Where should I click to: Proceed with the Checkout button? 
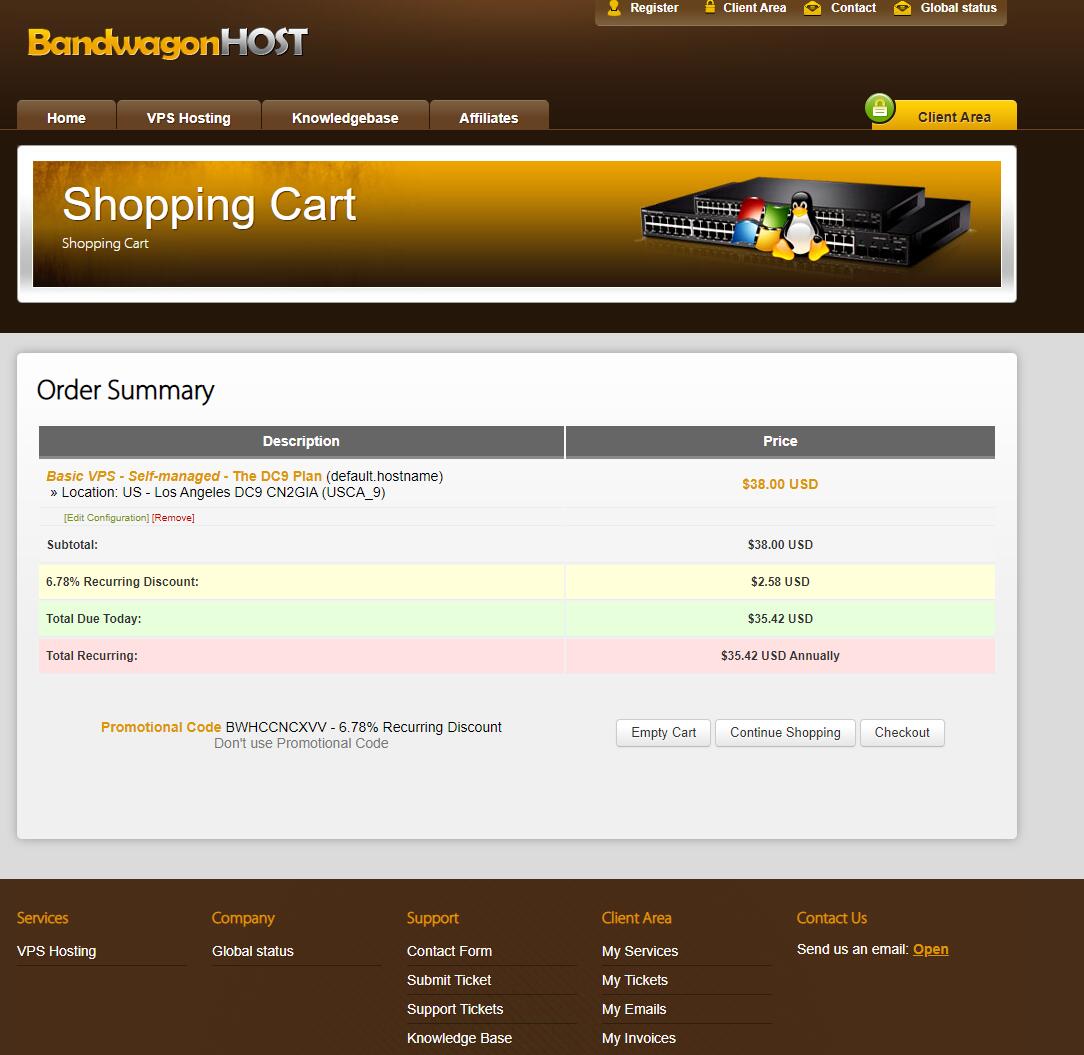902,733
